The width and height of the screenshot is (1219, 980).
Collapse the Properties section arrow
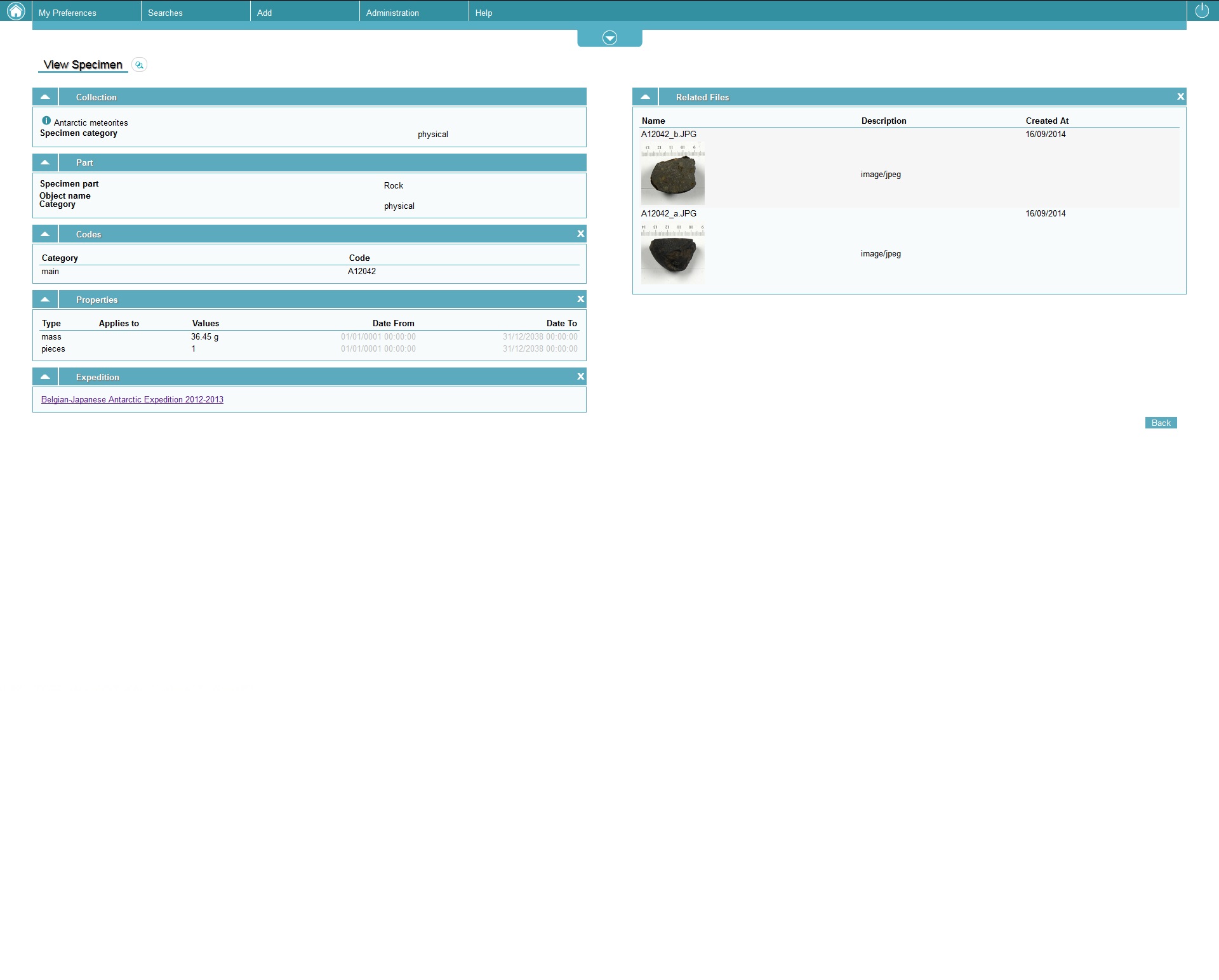[45, 300]
